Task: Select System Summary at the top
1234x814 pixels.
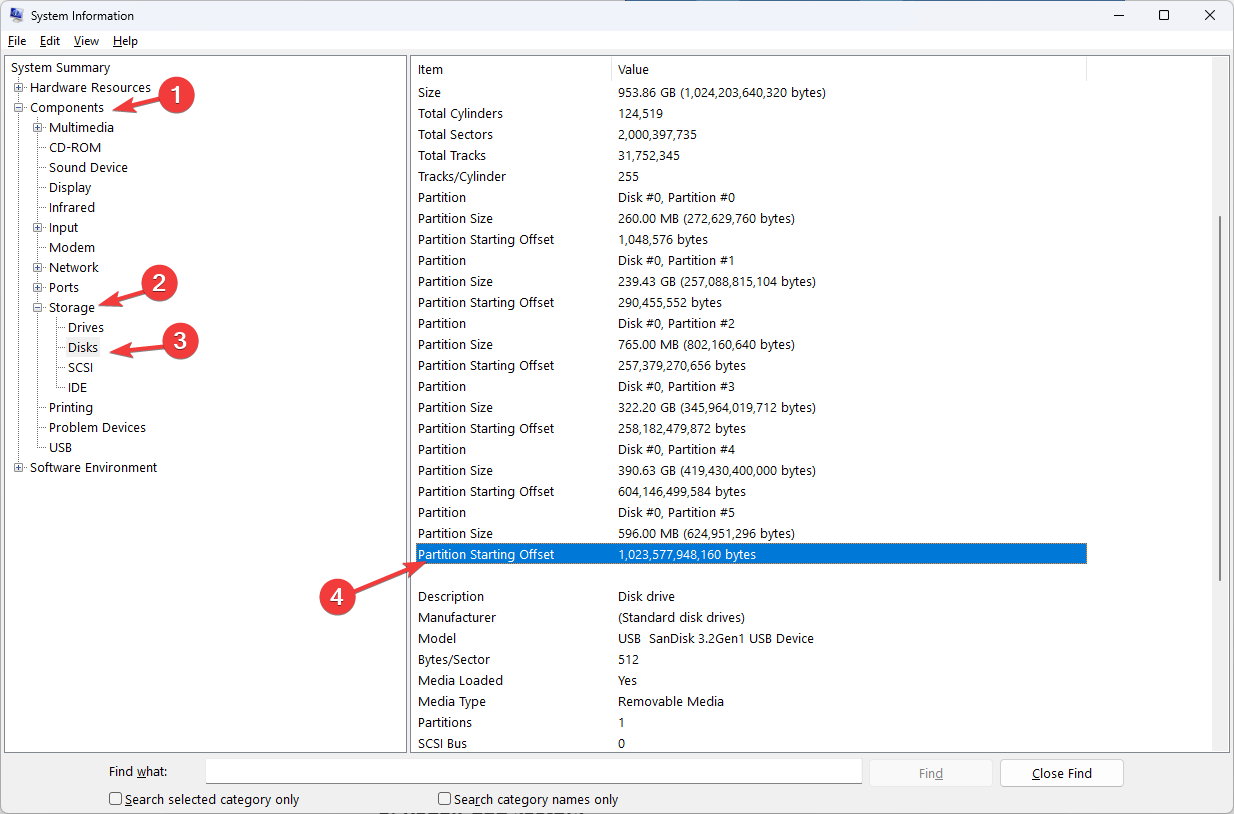Action: tap(58, 67)
